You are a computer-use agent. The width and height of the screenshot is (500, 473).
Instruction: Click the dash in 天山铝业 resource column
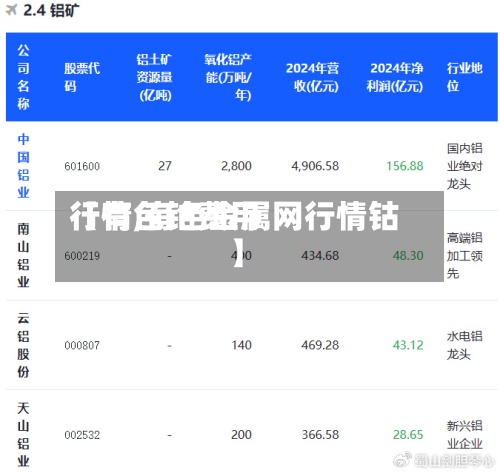click(x=169, y=435)
